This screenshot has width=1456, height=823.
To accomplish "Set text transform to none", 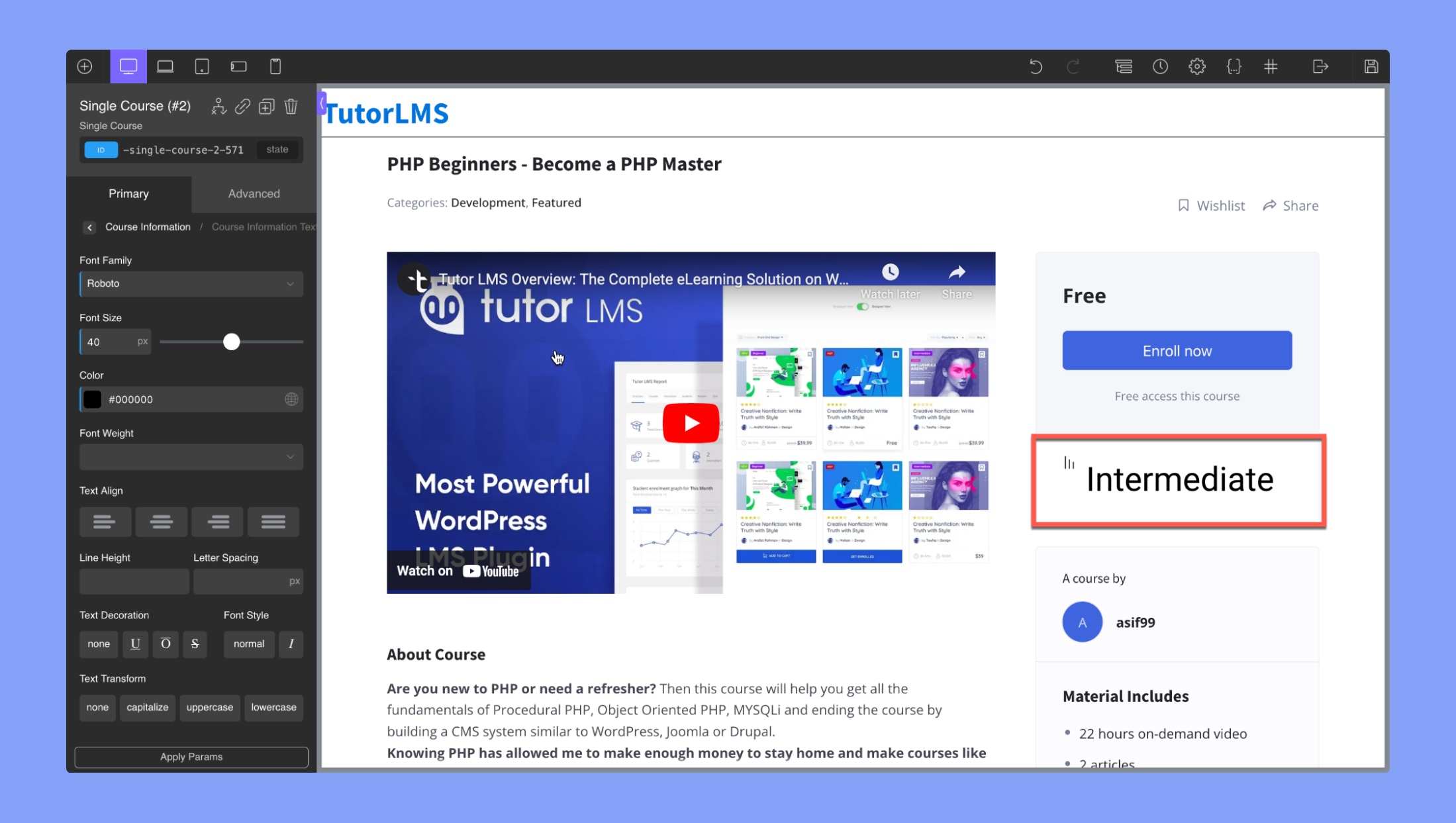I will [x=97, y=708].
